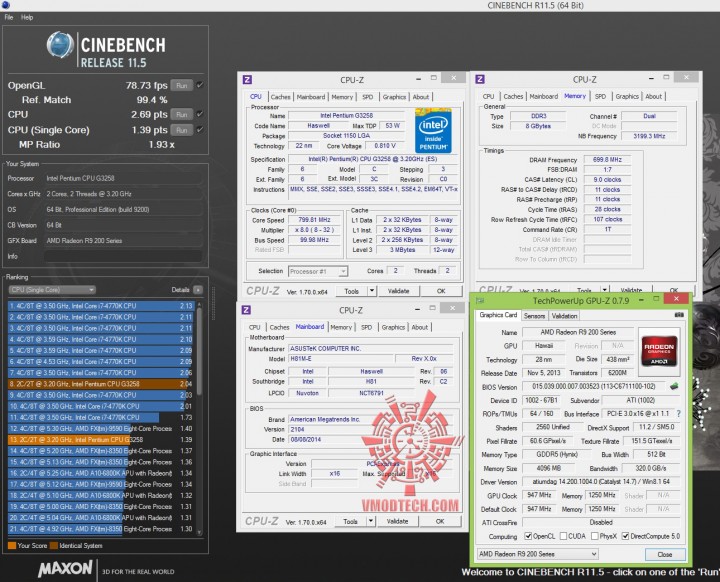The height and width of the screenshot is (582, 720).
Task: Click the GPU-Z BIOS Version value field
Action: (x=593, y=386)
